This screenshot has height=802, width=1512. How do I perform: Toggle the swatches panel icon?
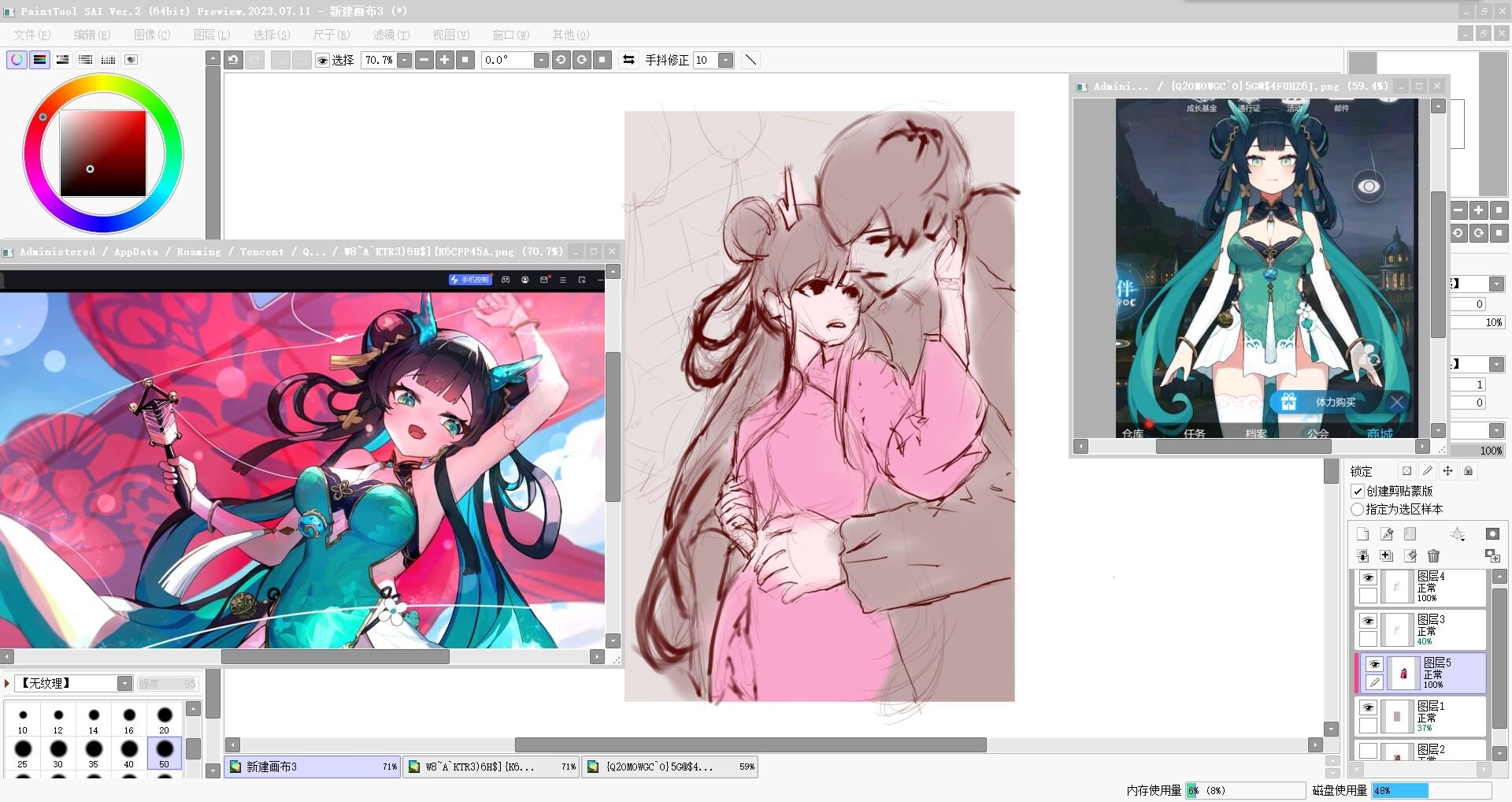[x=108, y=60]
